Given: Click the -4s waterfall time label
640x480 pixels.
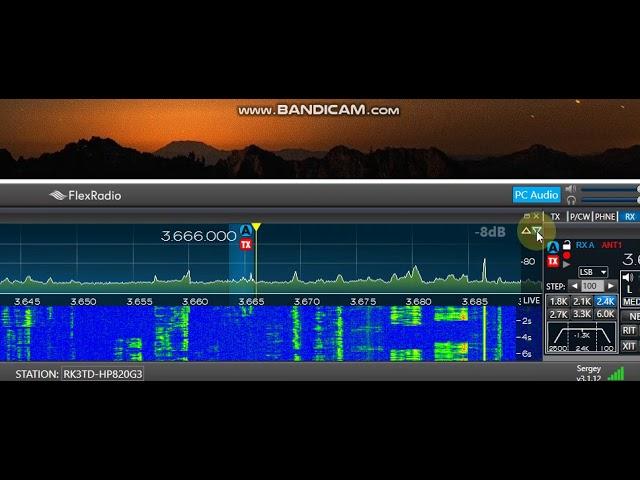Looking at the screenshot, I should click(524, 338).
